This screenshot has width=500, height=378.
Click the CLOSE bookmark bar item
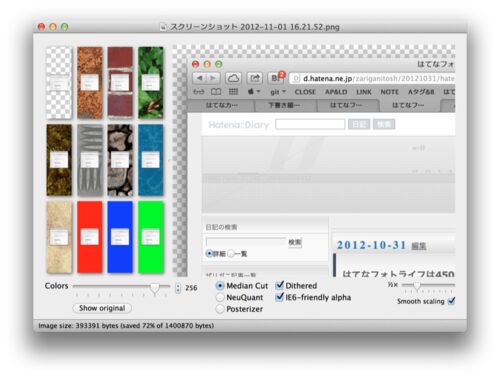(305, 92)
